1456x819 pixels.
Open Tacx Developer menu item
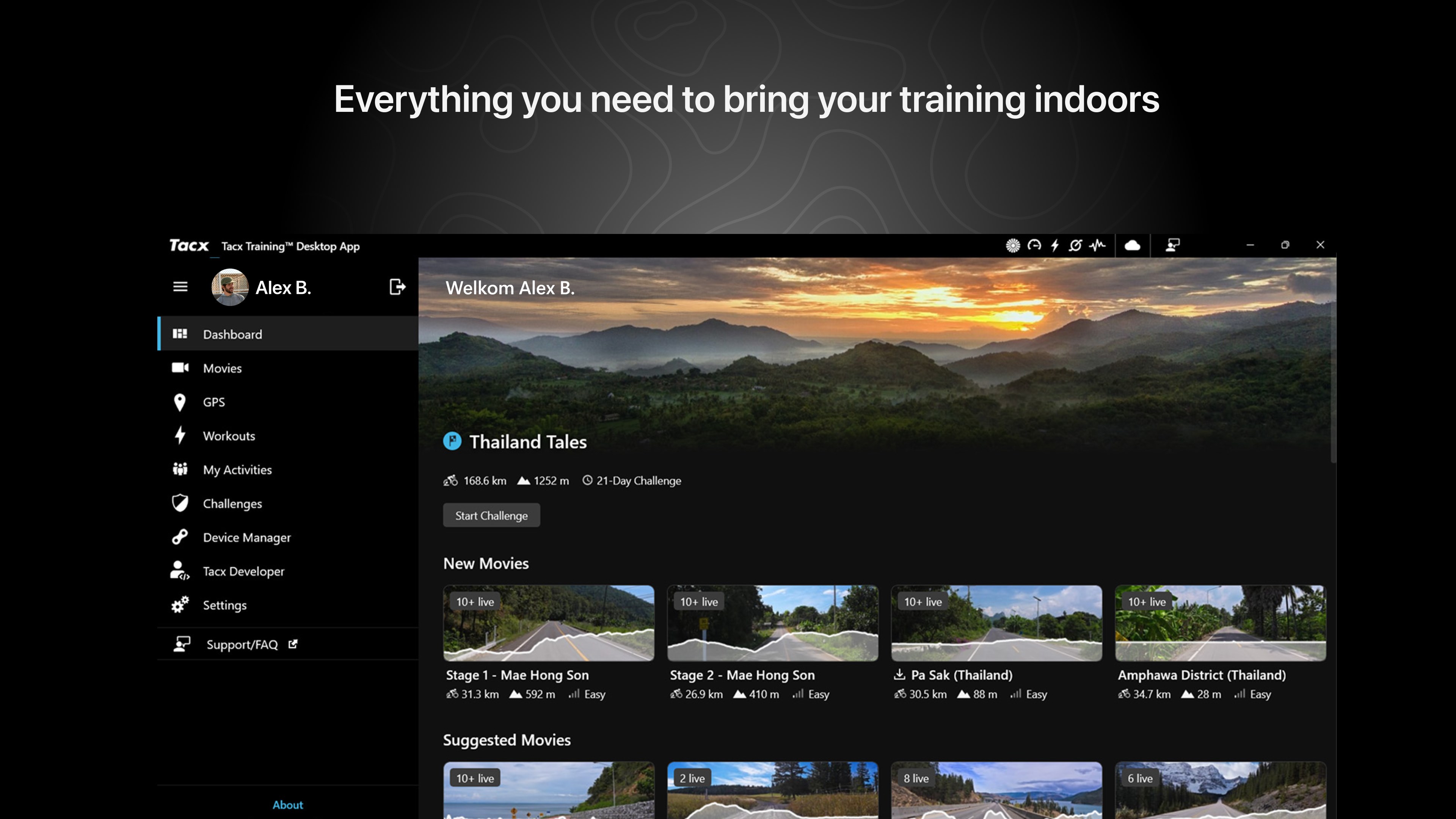(x=288, y=571)
